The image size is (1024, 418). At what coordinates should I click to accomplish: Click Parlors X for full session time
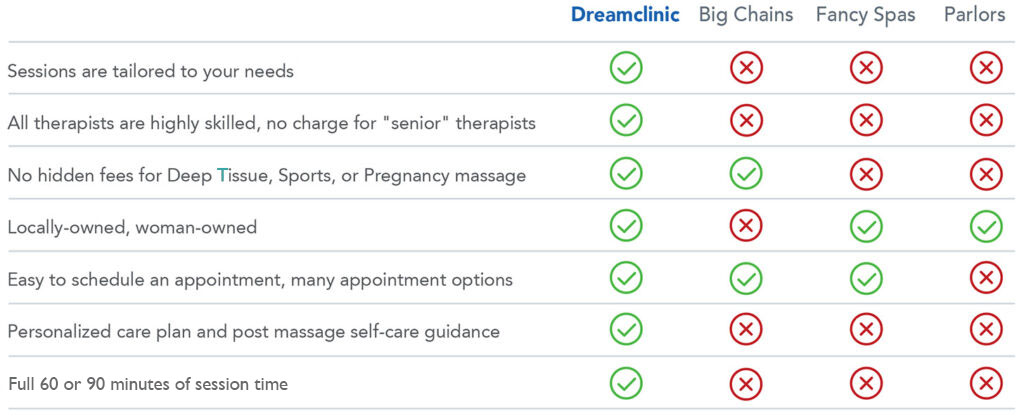986,383
